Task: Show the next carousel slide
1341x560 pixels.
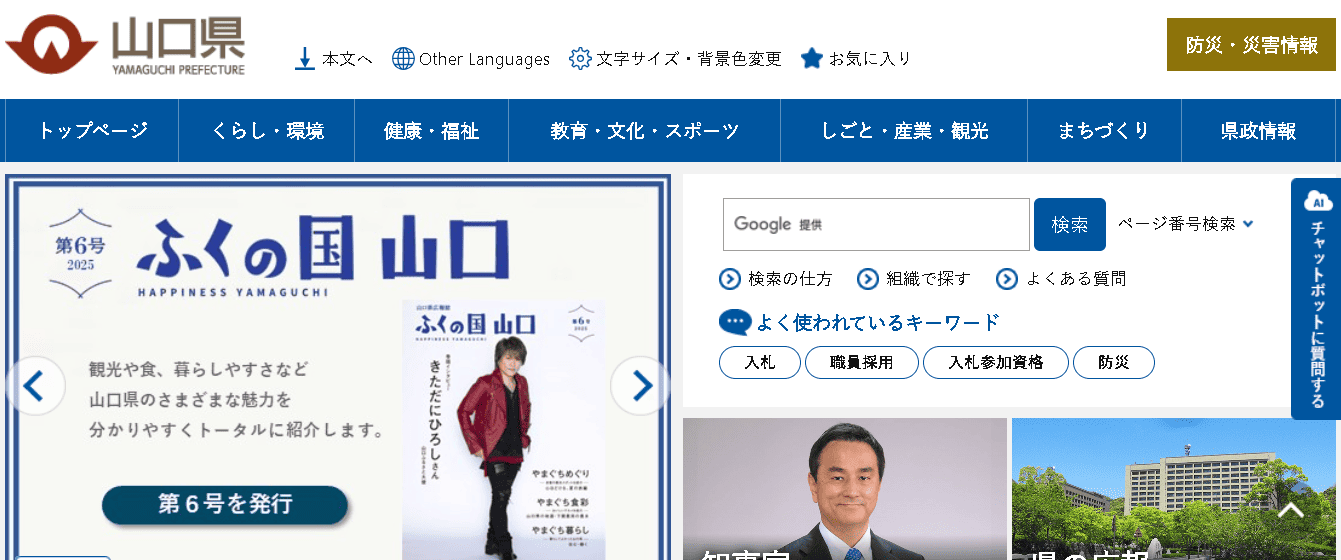Action: coord(640,386)
